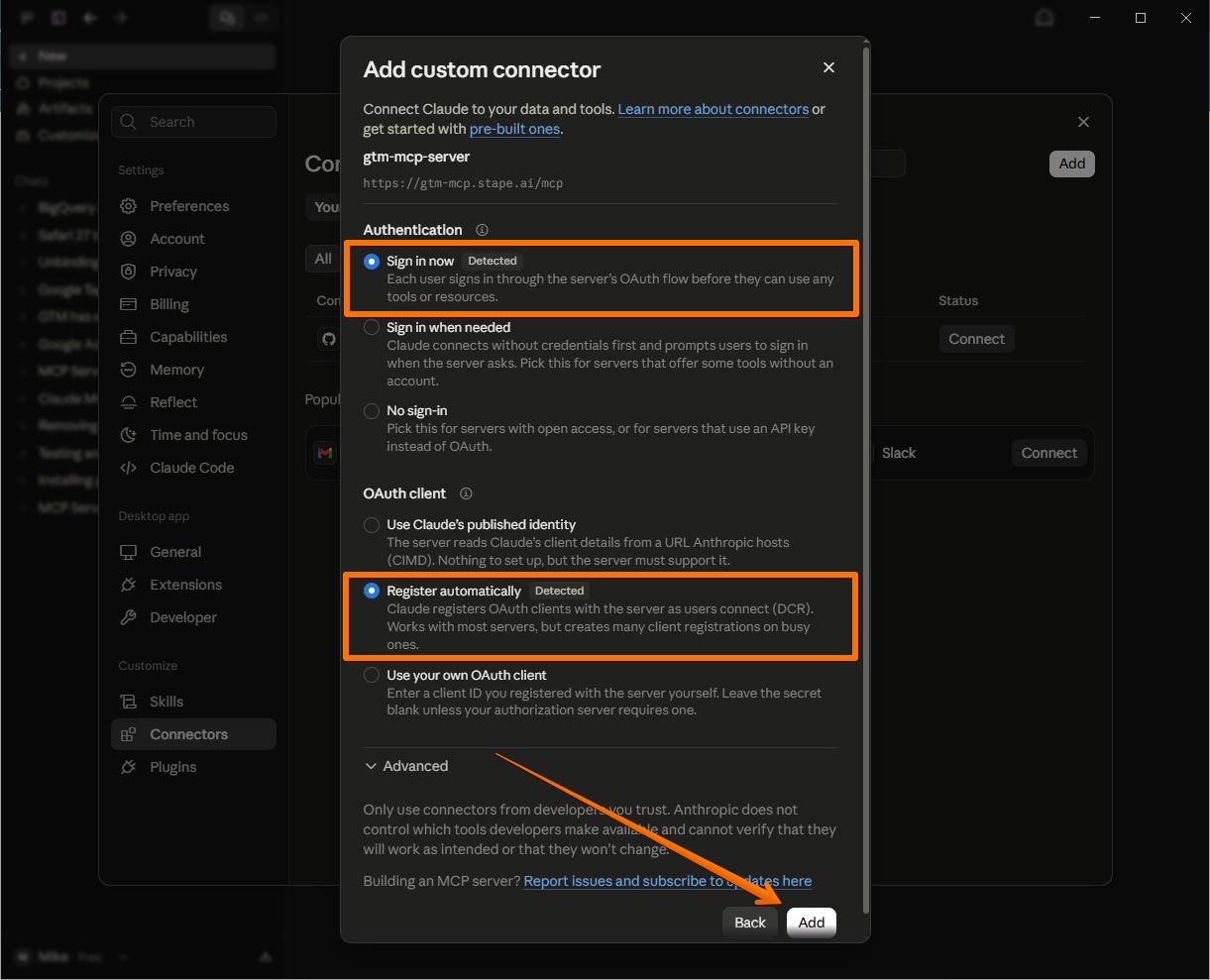Image resolution: width=1210 pixels, height=980 pixels.
Task: Open the Account settings page
Action: (193, 239)
